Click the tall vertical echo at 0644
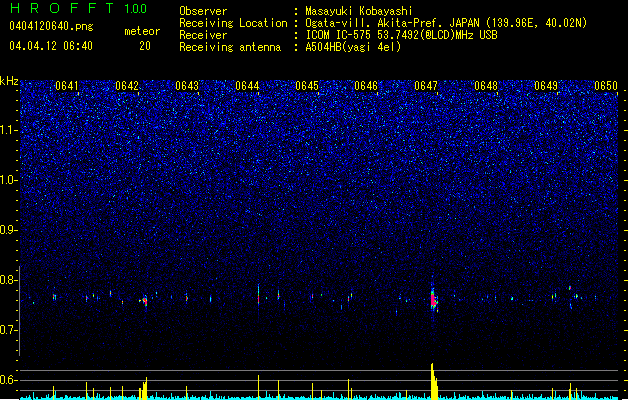The image size is (629, 400). [x=258, y=296]
